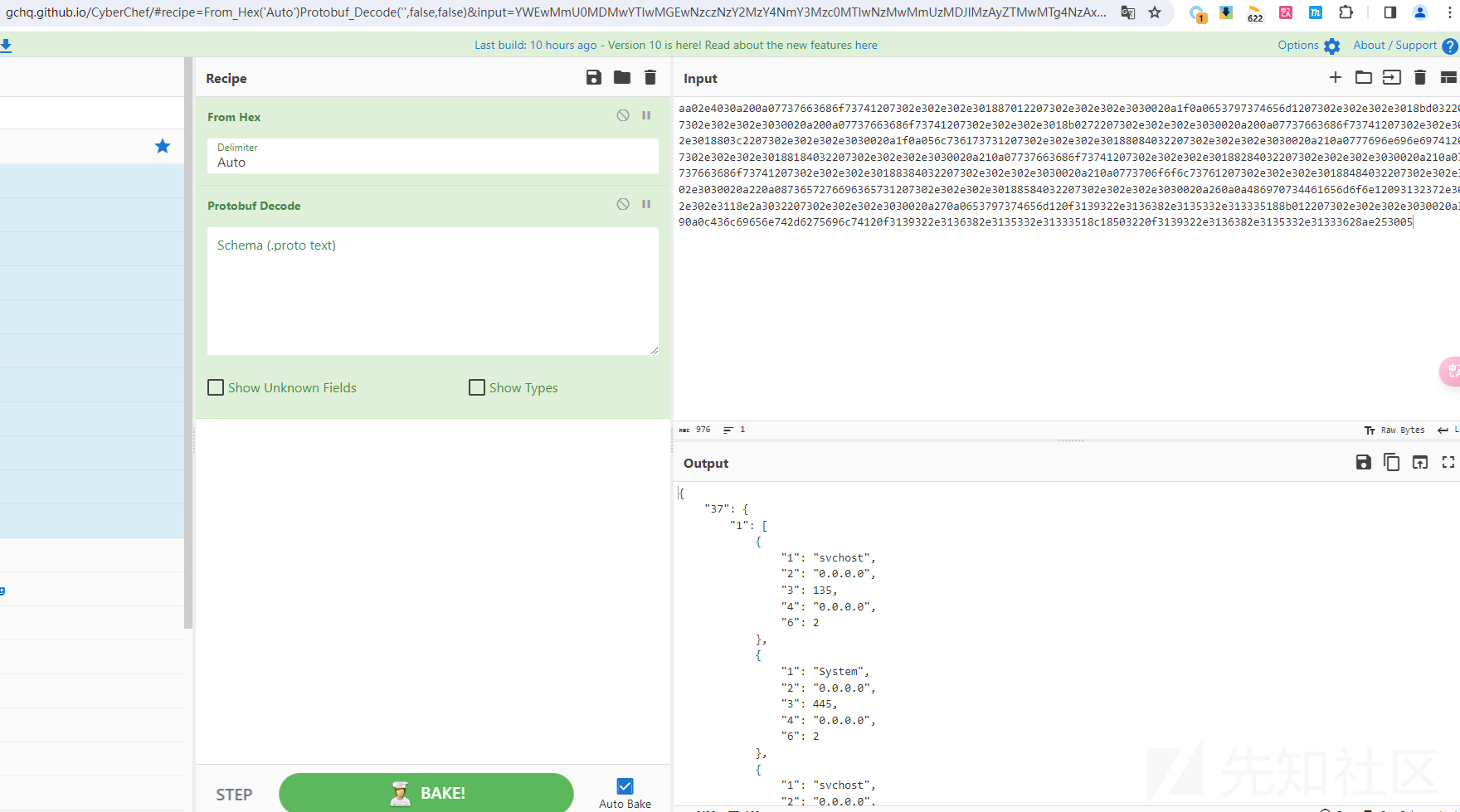Open file as input icon
1460x812 pixels.
[x=1392, y=77]
